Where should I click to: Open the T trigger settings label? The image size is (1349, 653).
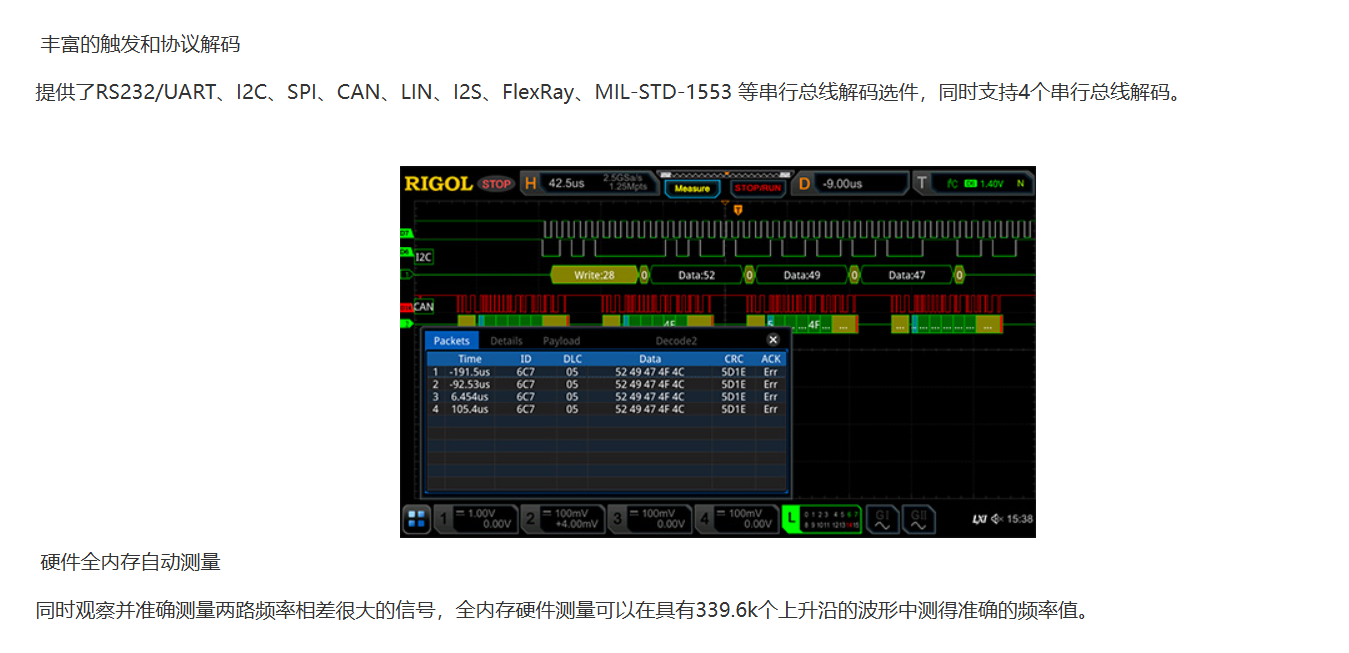pos(974,183)
